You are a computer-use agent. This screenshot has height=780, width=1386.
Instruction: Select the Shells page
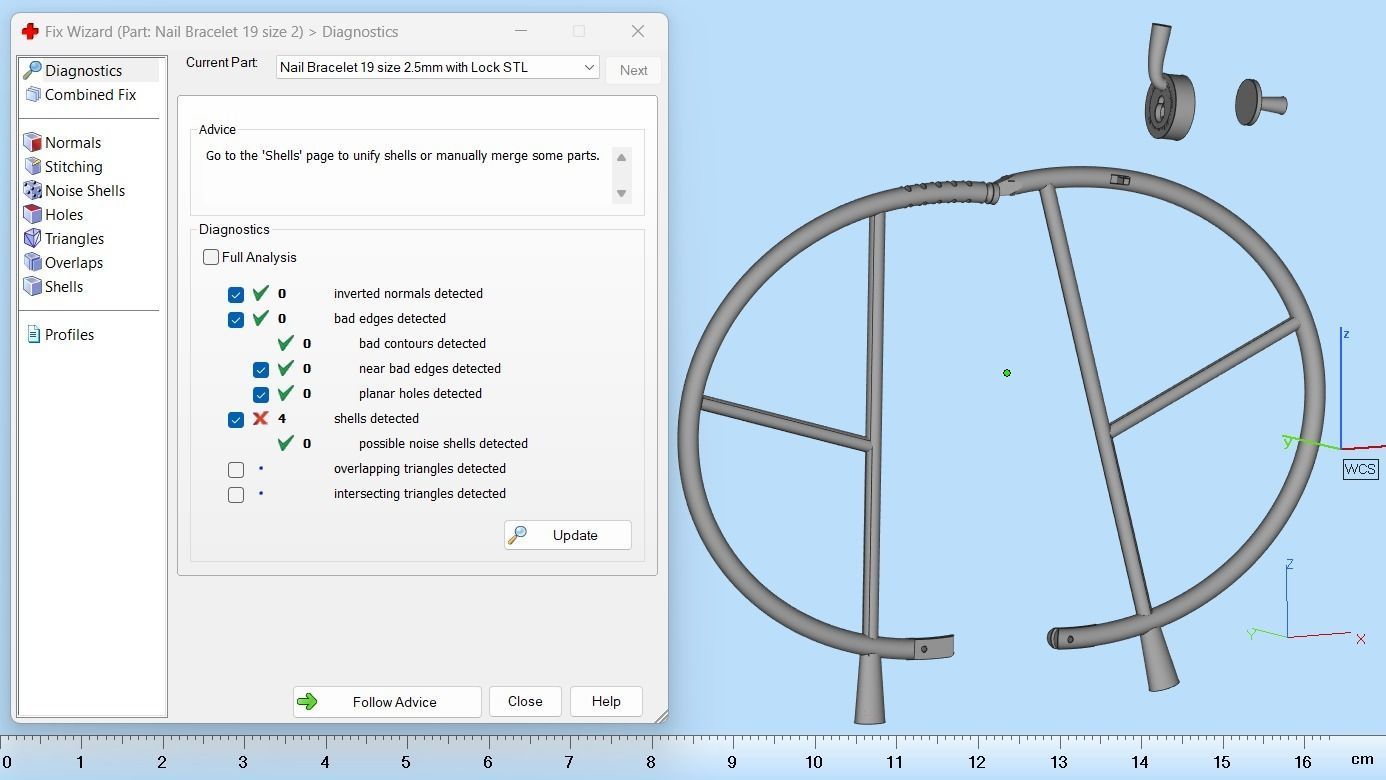pyautogui.click(x=64, y=286)
